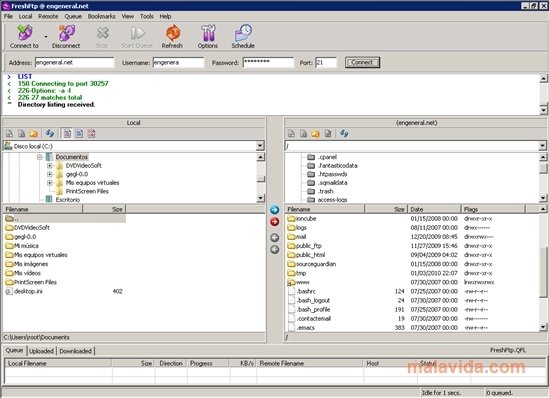
Task: Open the Bookmarks menu
Action: 102,16
